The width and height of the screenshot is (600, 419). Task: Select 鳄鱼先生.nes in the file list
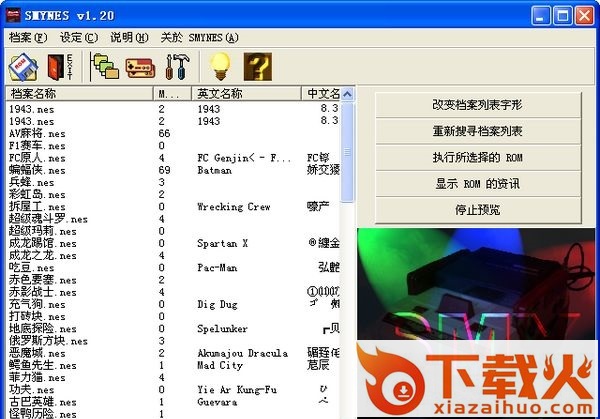pos(42,365)
